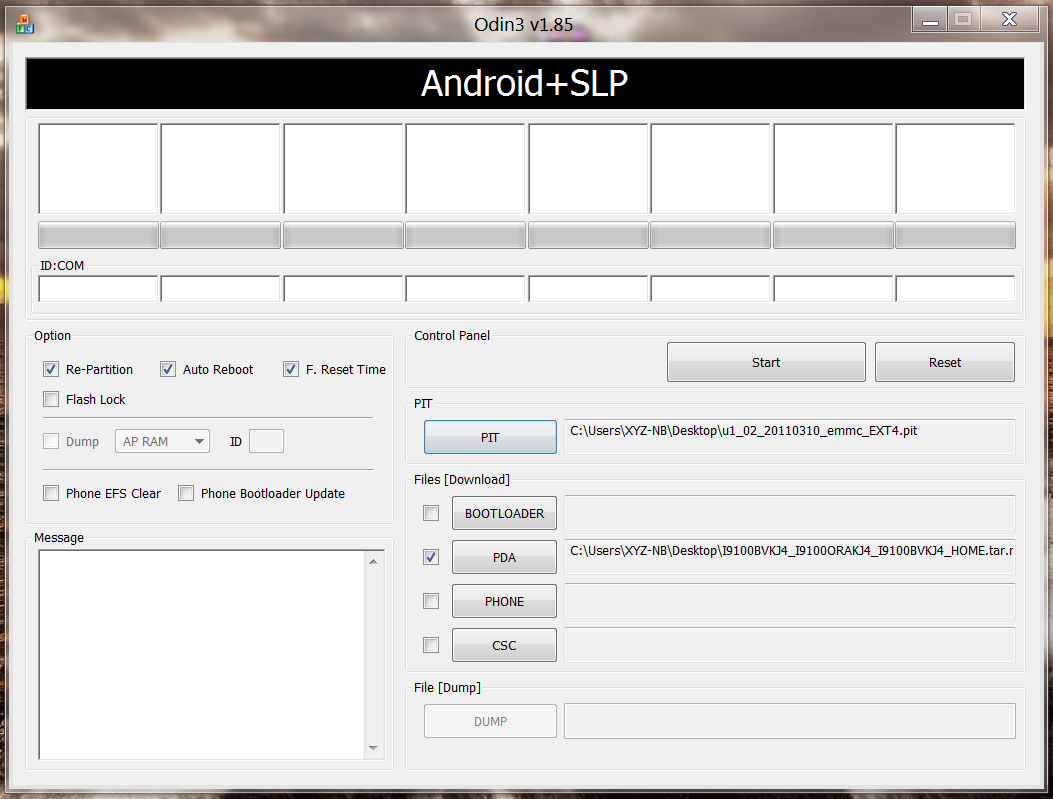Close the Odin3 window
Image resolution: width=1053 pixels, height=799 pixels.
(x=1009, y=19)
